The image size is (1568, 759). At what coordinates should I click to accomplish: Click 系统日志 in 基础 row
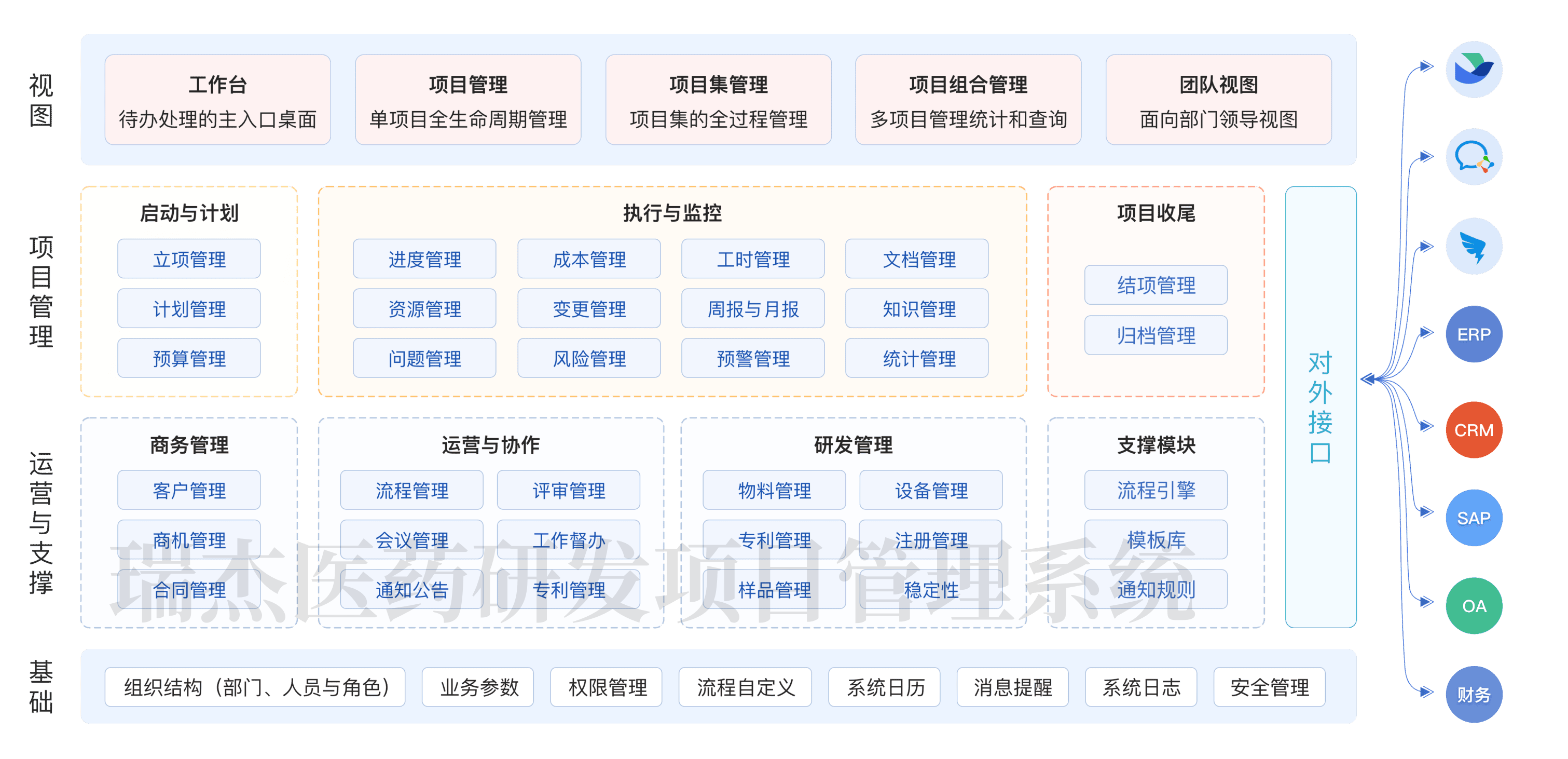[1141, 687]
